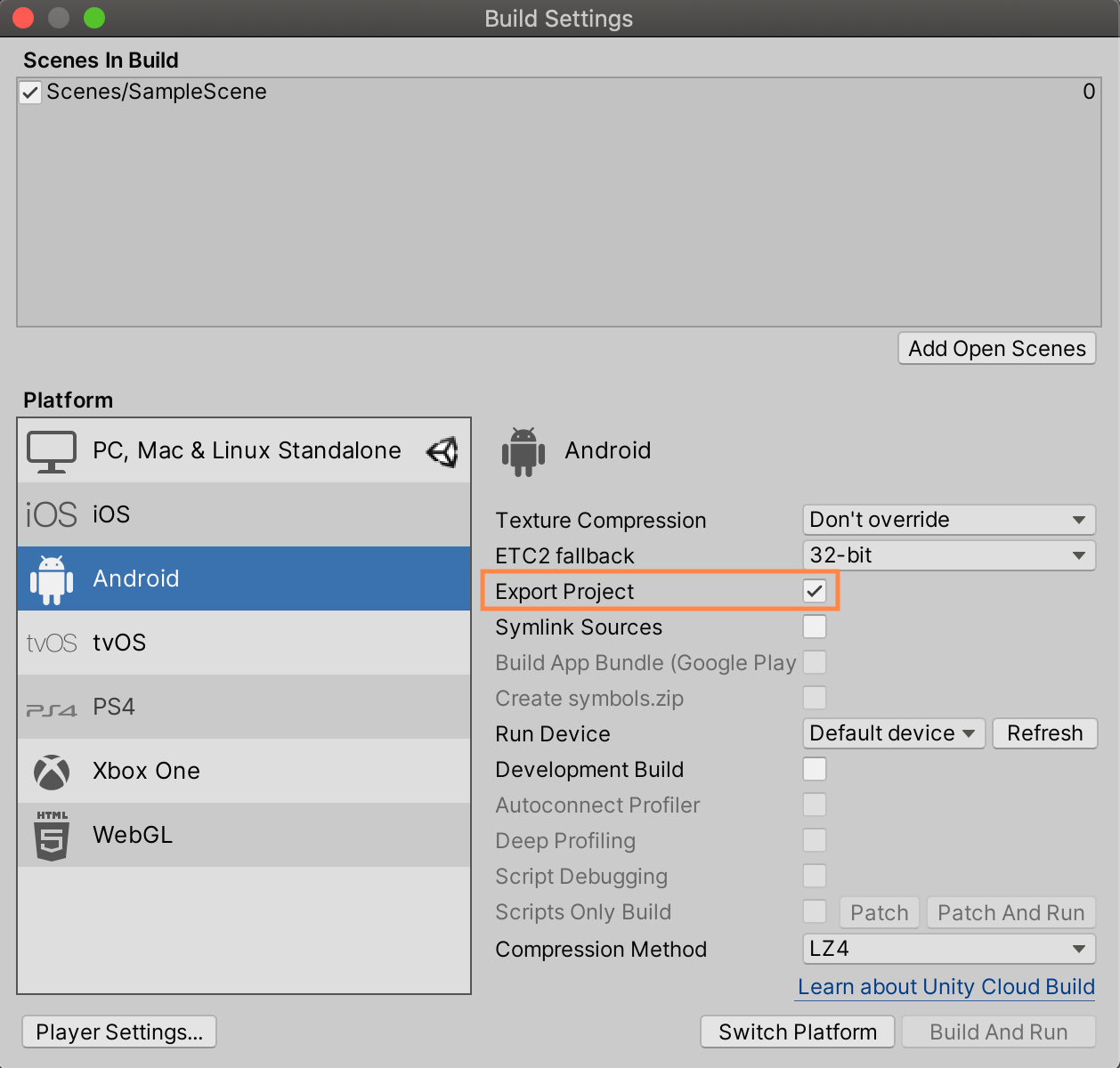The height and width of the screenshot is (1068, 1120).
Task: Click the Build And Run button
Action: (x=999, y=1032)
